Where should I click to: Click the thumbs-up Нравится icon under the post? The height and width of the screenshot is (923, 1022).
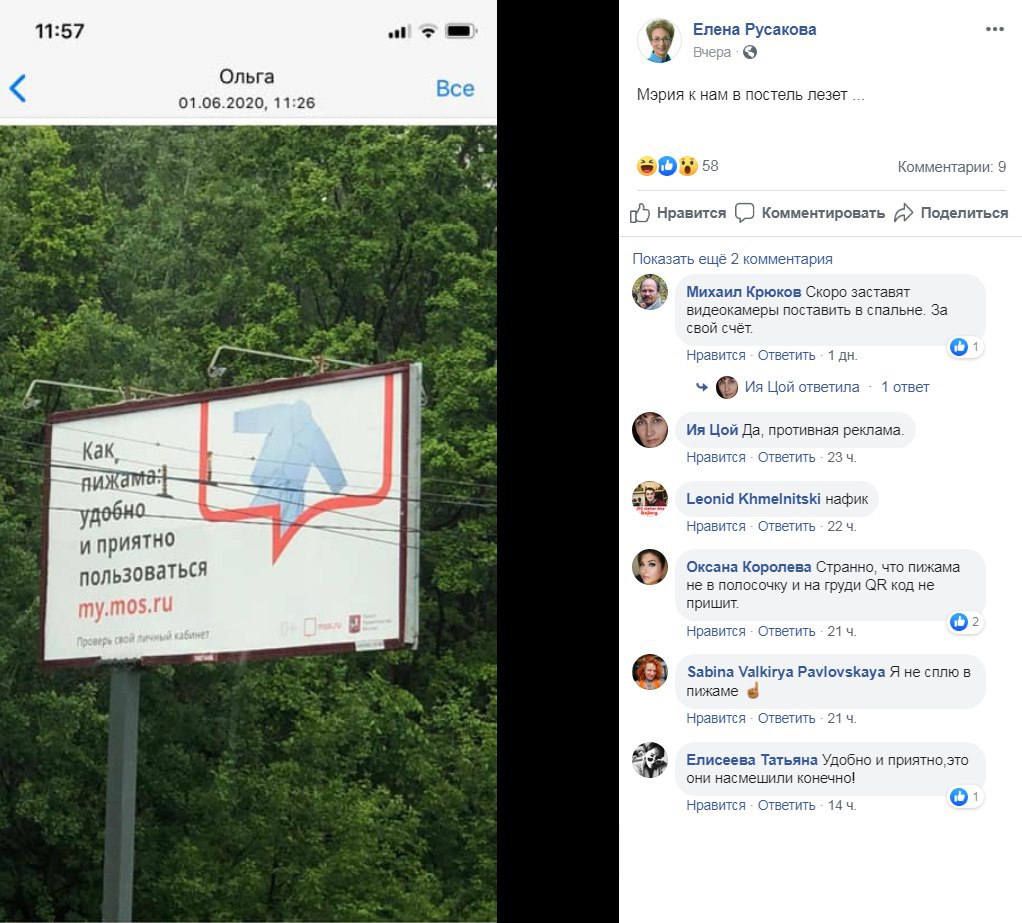point(640,212)
